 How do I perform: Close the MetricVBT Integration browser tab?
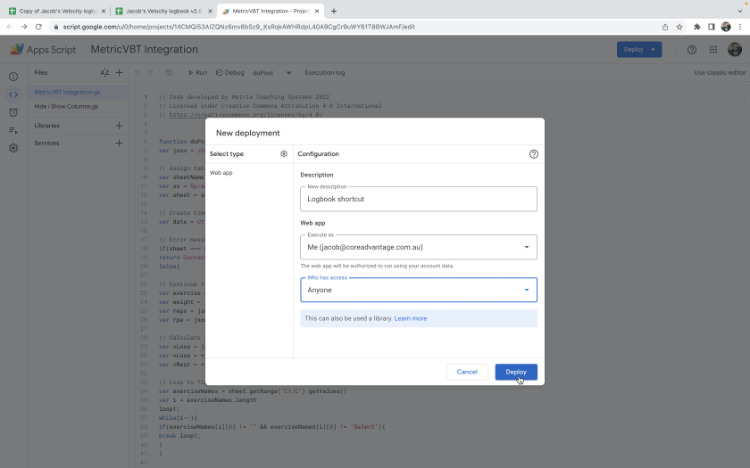pos(317,11)
